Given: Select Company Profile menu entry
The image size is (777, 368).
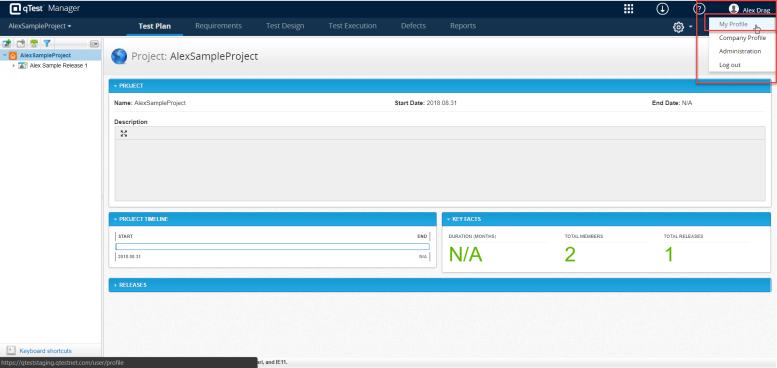Looking at the screenshot, I should 742,38.
